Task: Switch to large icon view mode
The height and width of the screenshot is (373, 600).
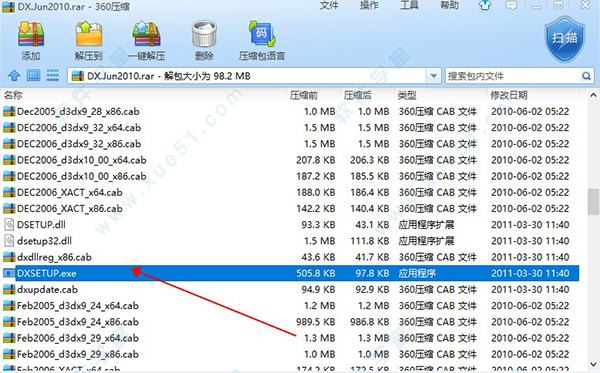Action: point(33,75)
